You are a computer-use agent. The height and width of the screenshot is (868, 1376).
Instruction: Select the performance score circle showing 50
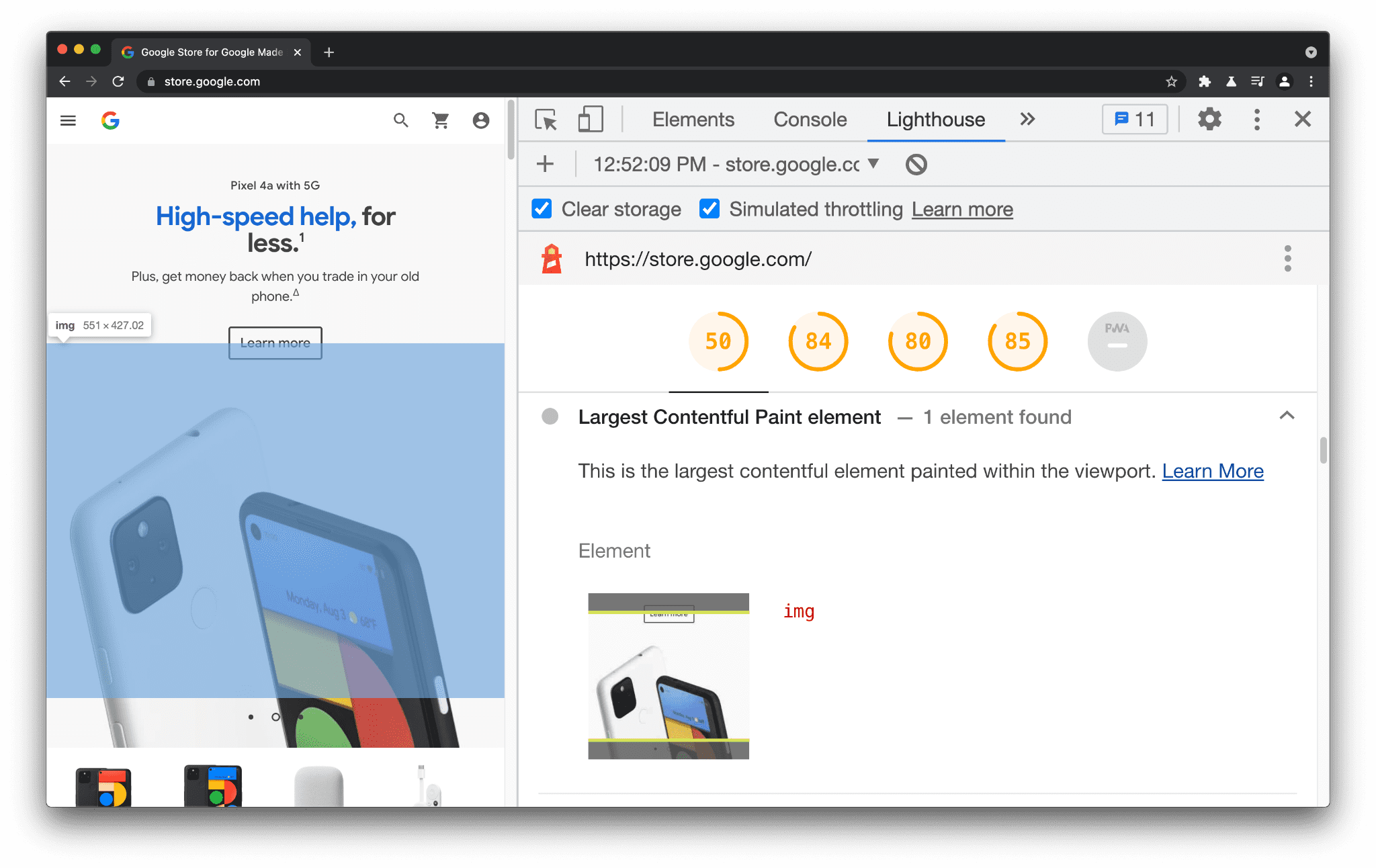(x=720, y=340)
